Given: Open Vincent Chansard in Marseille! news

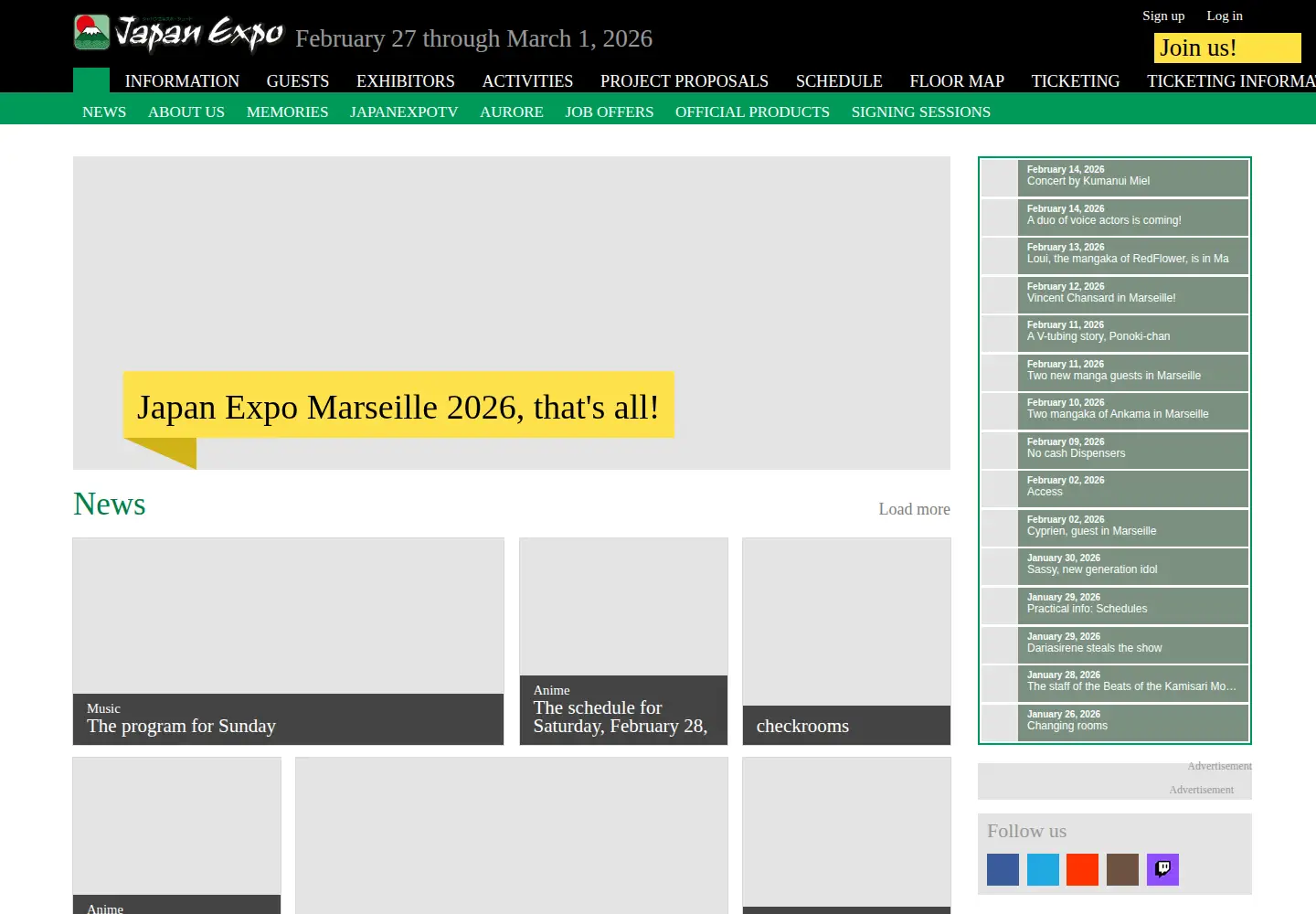Looking at the screenshot, I should click(x=1115, y=295).
